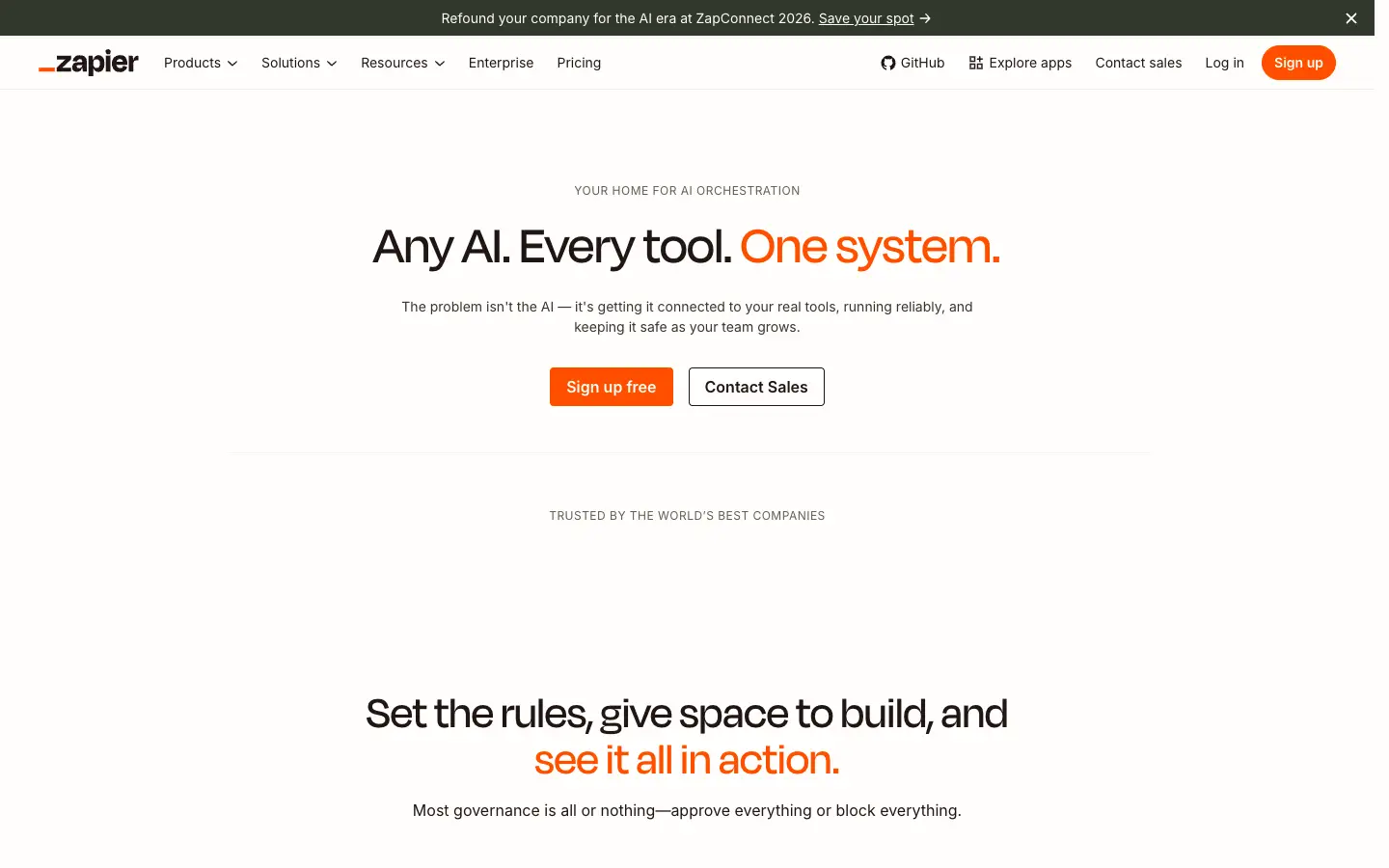Open the GitHub link with octocat icon
The height and width of the screenshot is (868, 1389).
pos(912,63)
